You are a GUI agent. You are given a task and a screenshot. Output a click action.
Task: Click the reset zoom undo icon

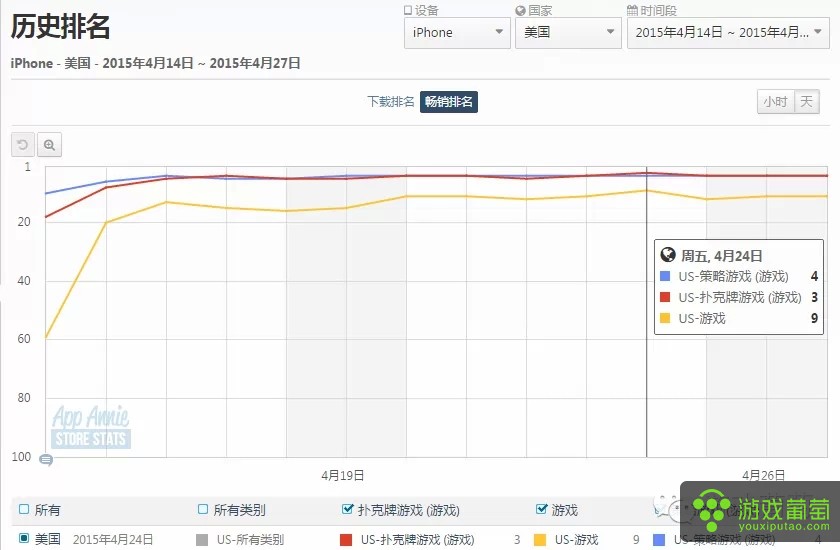22,145
